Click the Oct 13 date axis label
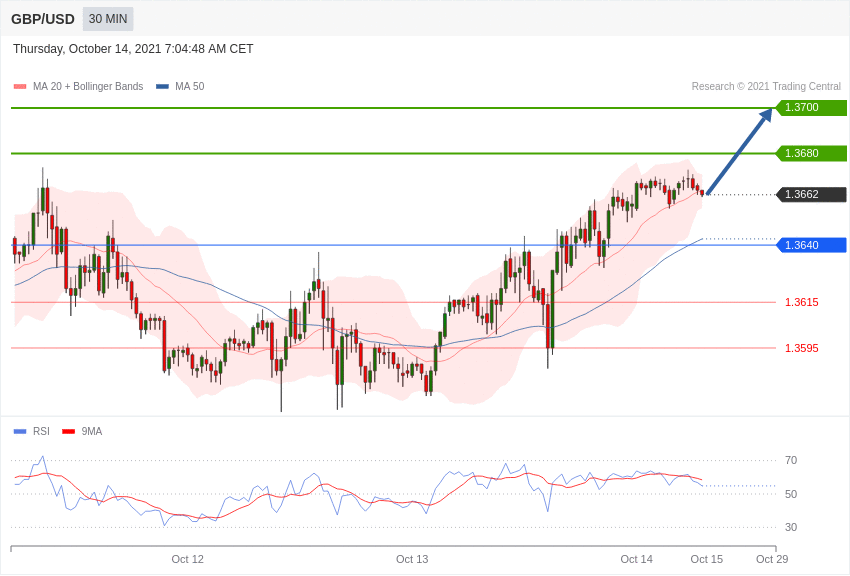 412,559
